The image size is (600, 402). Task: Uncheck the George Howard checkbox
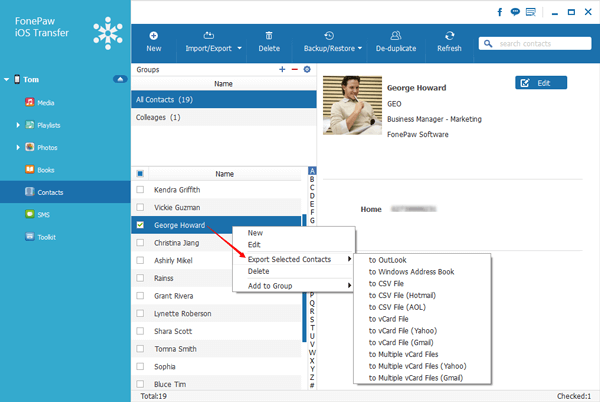140,225
